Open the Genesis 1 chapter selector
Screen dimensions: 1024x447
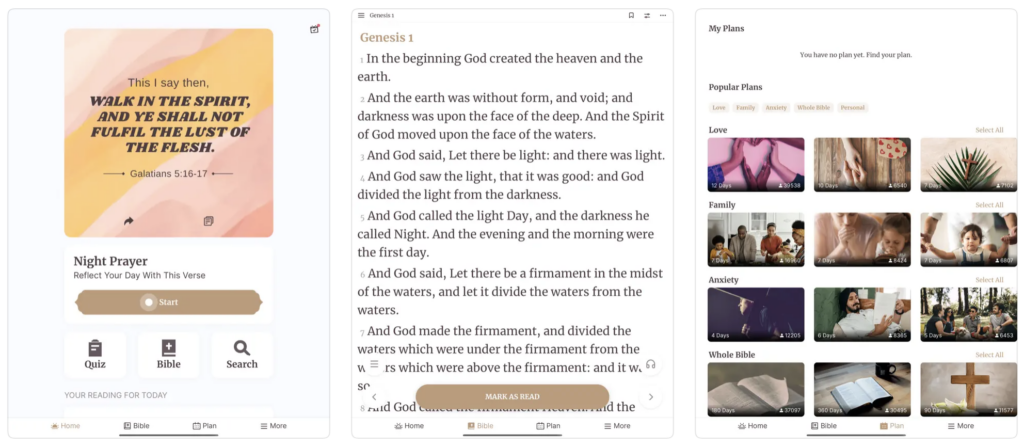(381, 16)
